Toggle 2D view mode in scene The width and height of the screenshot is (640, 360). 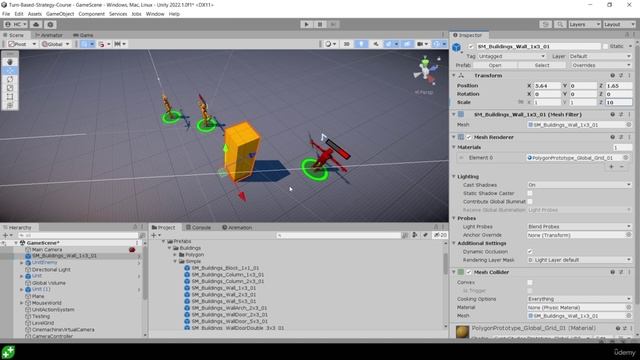pyautogui.click(x=347, y=44)
